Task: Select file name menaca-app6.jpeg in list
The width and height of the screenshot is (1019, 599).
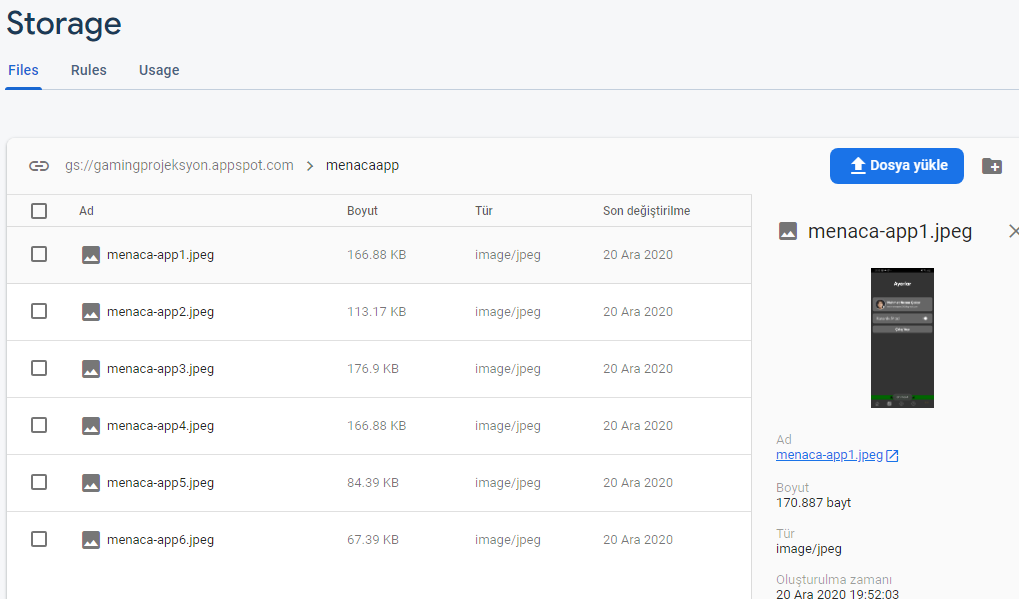Action: pyautogui.click(x=161, y=540)
